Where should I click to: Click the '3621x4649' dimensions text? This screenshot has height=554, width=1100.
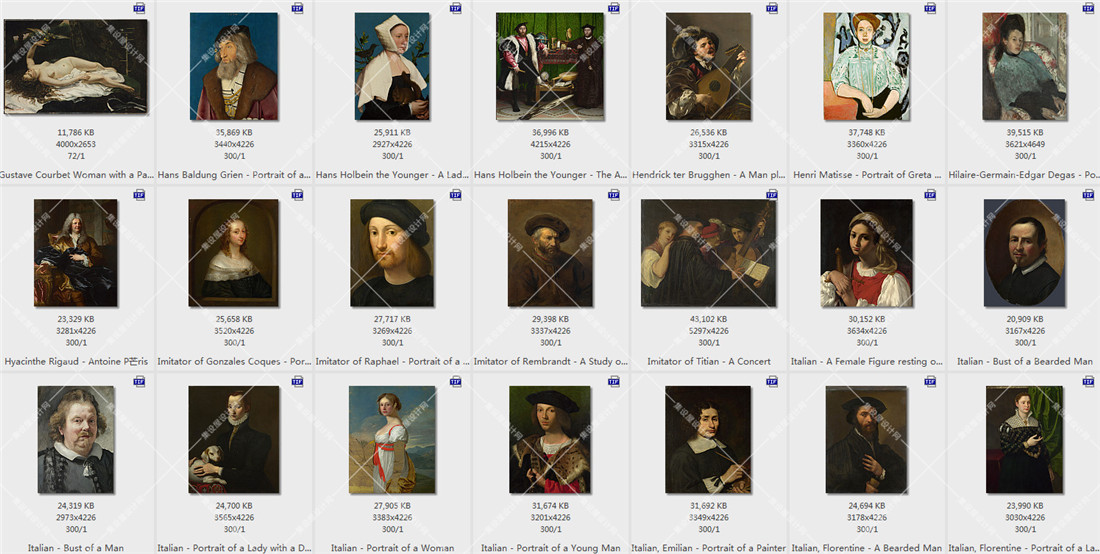coord(1025,144)
